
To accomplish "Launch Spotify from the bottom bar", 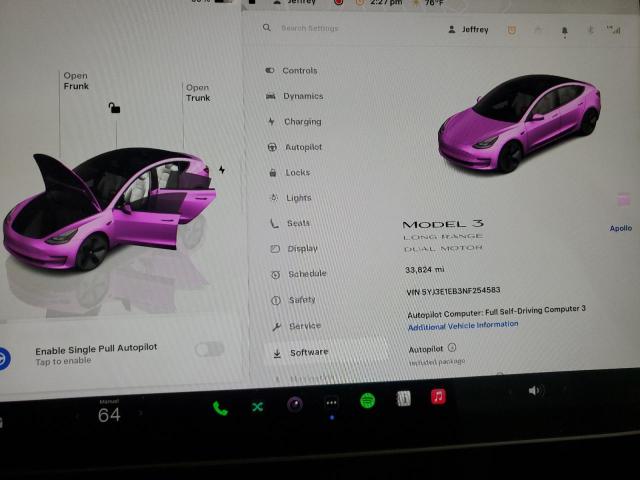I will pyautogui.click(x=367, y=400).
